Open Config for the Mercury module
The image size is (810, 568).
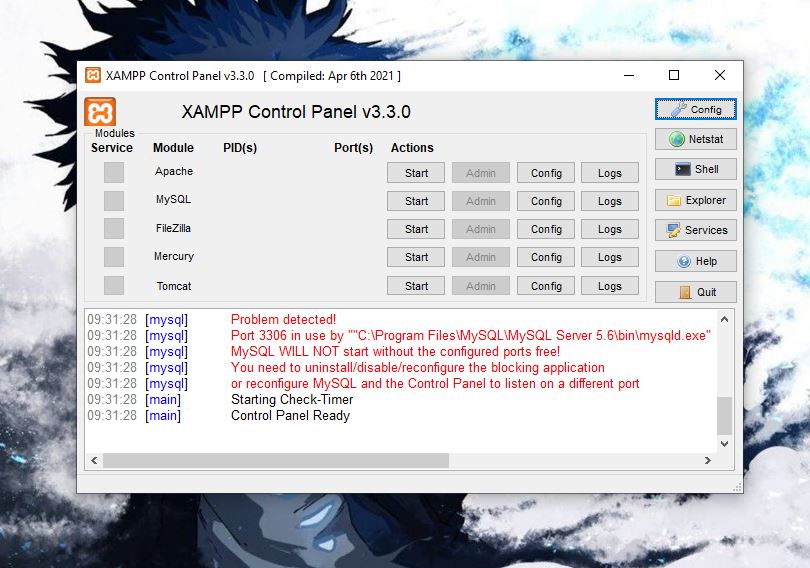point(546,257)
